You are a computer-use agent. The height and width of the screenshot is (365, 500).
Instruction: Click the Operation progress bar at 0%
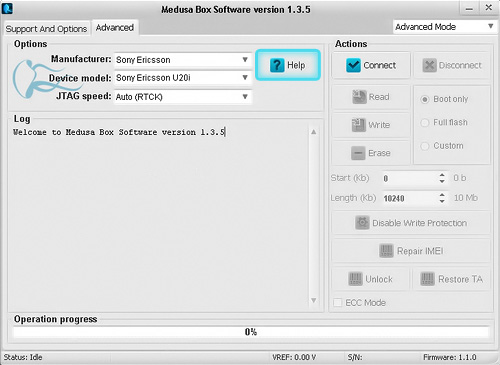pos(251,332)
